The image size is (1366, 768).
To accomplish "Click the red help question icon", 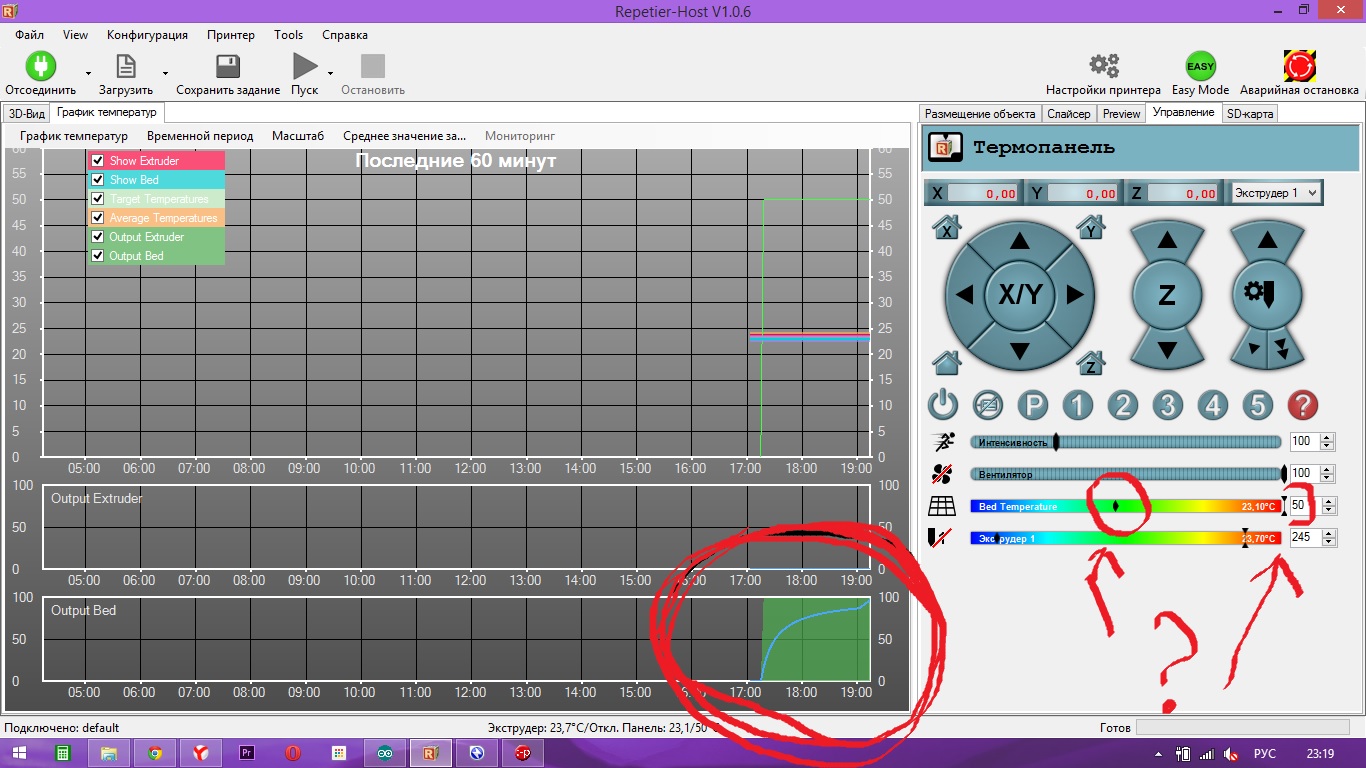I will pos(1302,405).
